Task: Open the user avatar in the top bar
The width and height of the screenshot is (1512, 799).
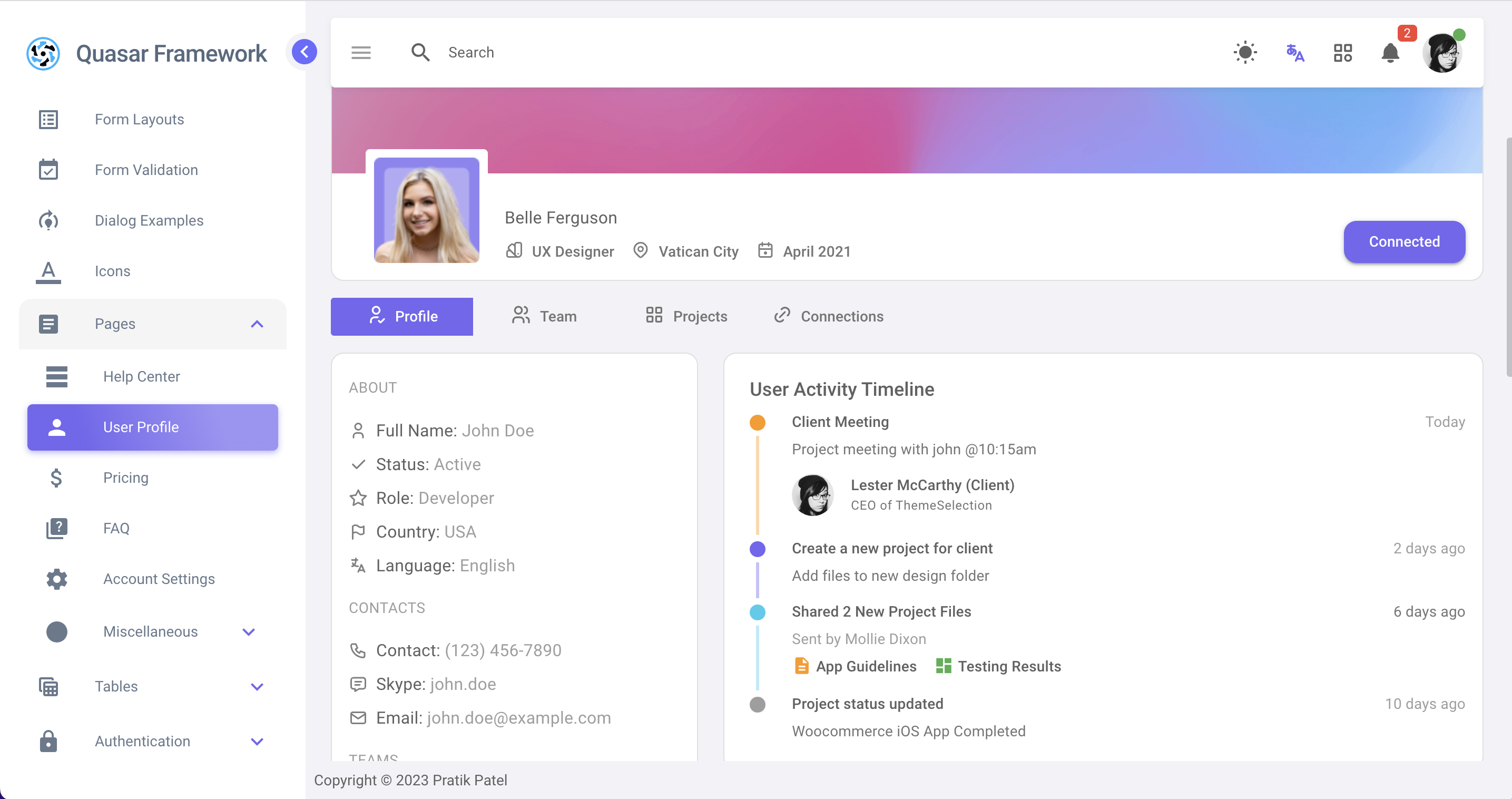Action: (x=1441, y=52)
